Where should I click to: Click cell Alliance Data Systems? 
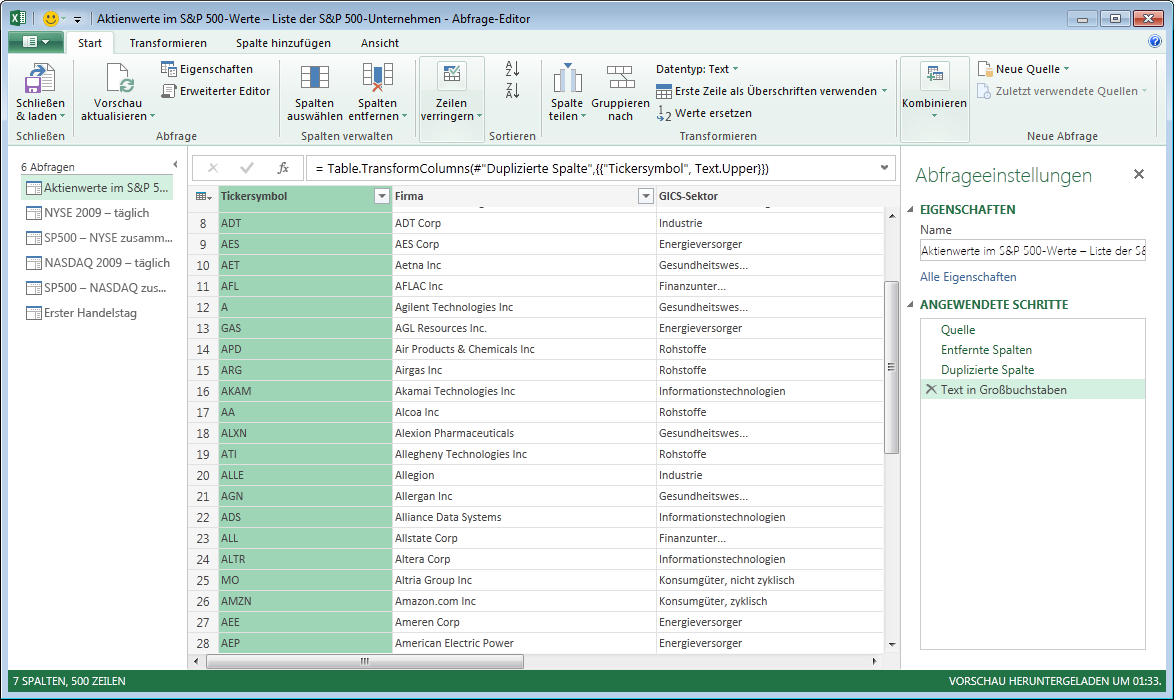pos(524,517)
